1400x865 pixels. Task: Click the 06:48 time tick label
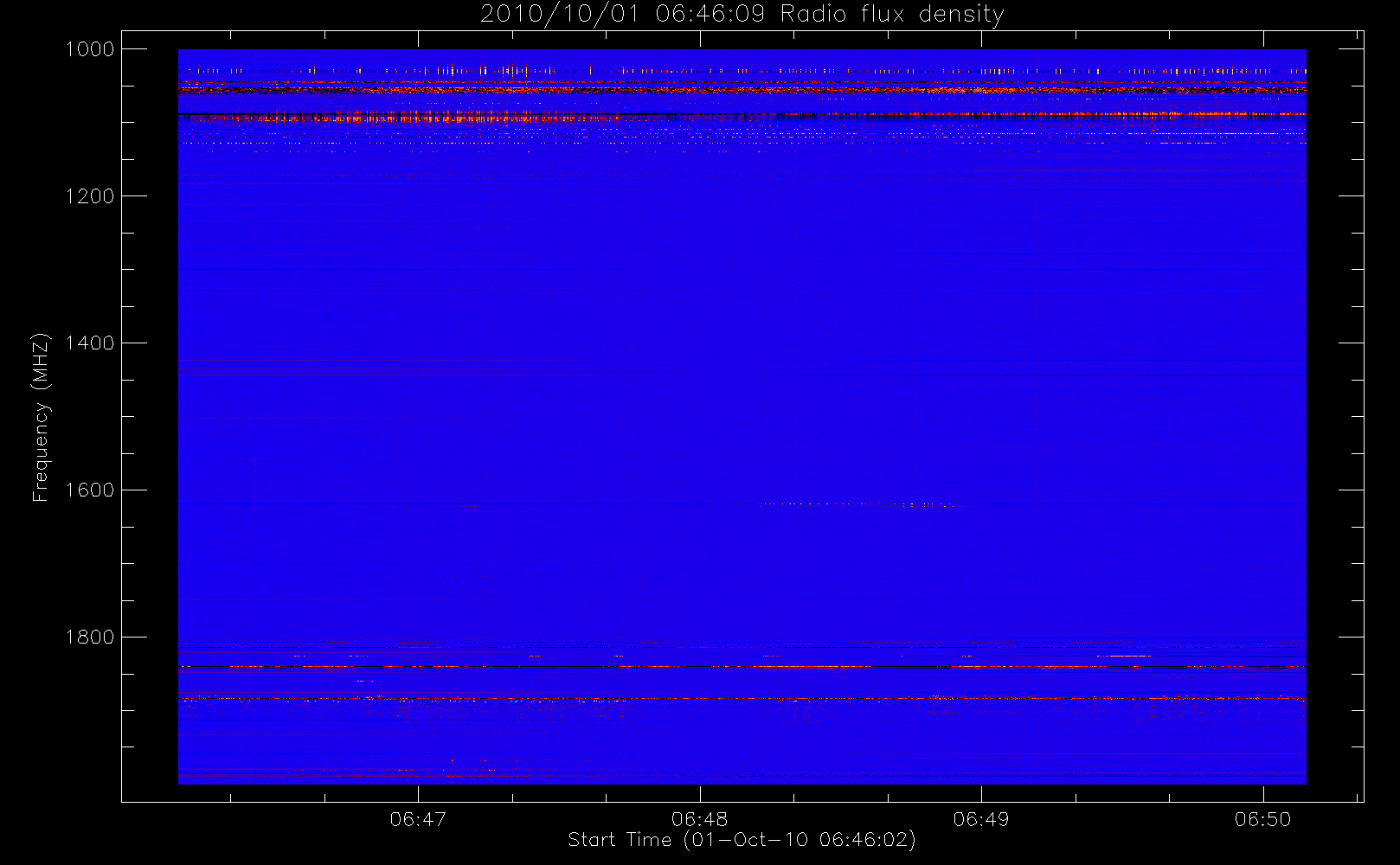click(700, 819)
